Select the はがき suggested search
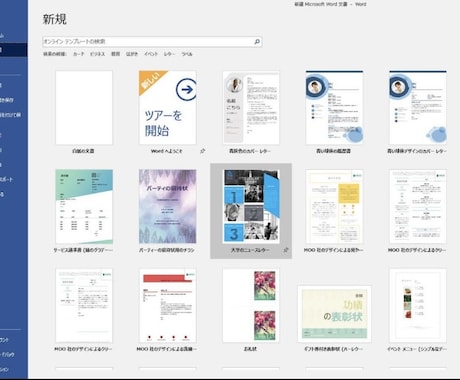 [x=132, y=54]
